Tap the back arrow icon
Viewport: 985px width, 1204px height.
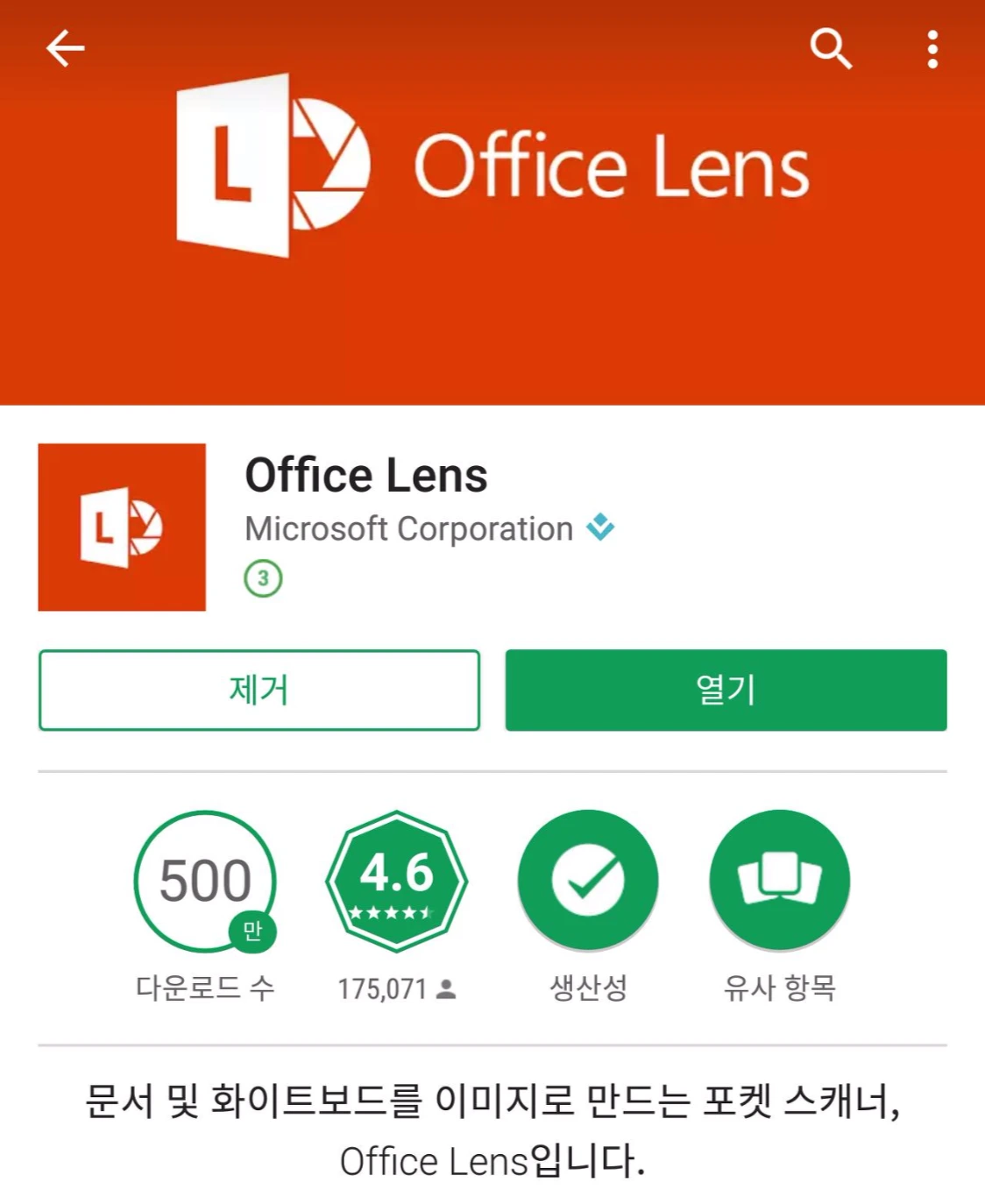(x=65, y=48)
